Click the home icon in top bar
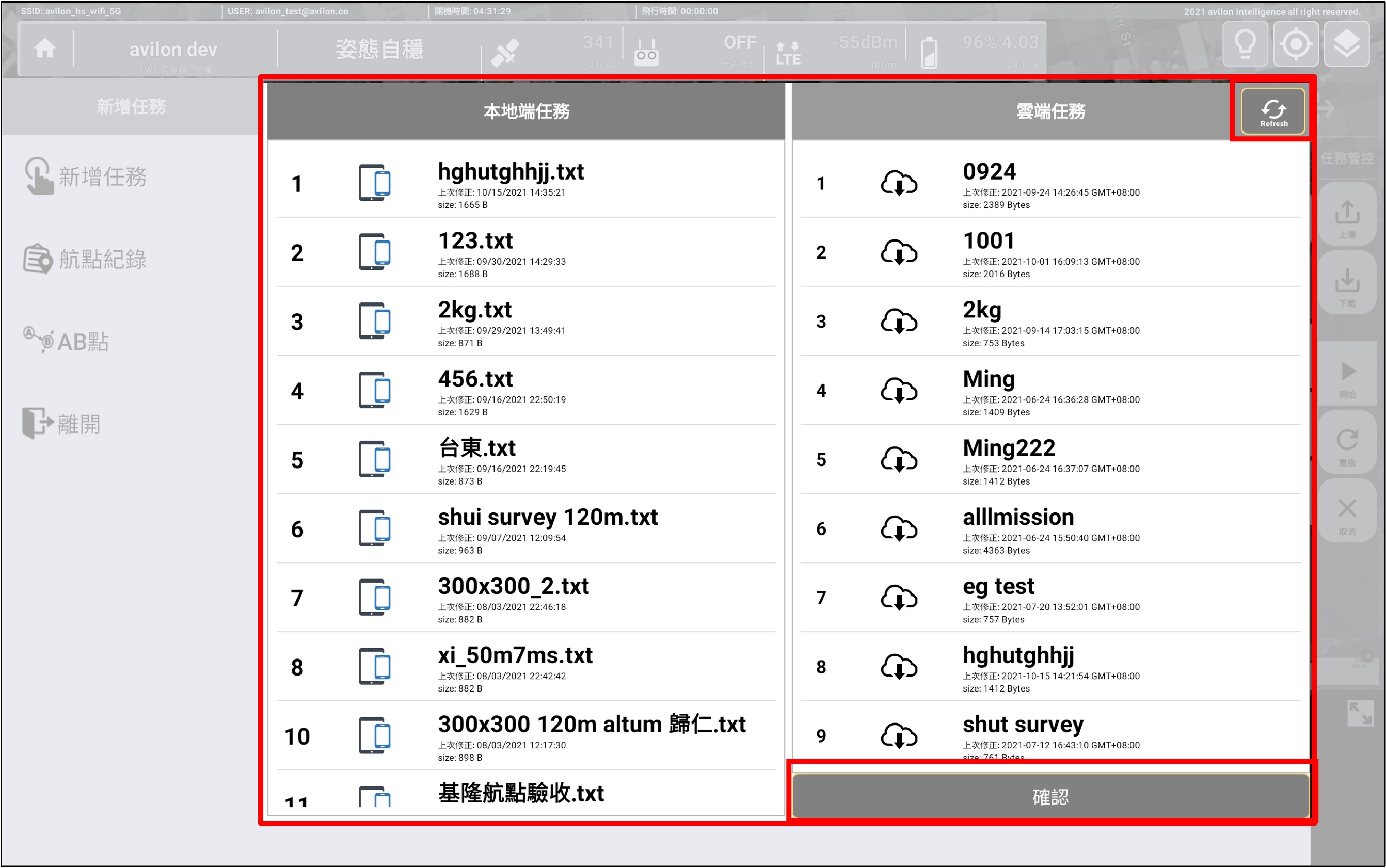Image resolution: width=1386 pixels, height=868 pixels. [45, 48]
